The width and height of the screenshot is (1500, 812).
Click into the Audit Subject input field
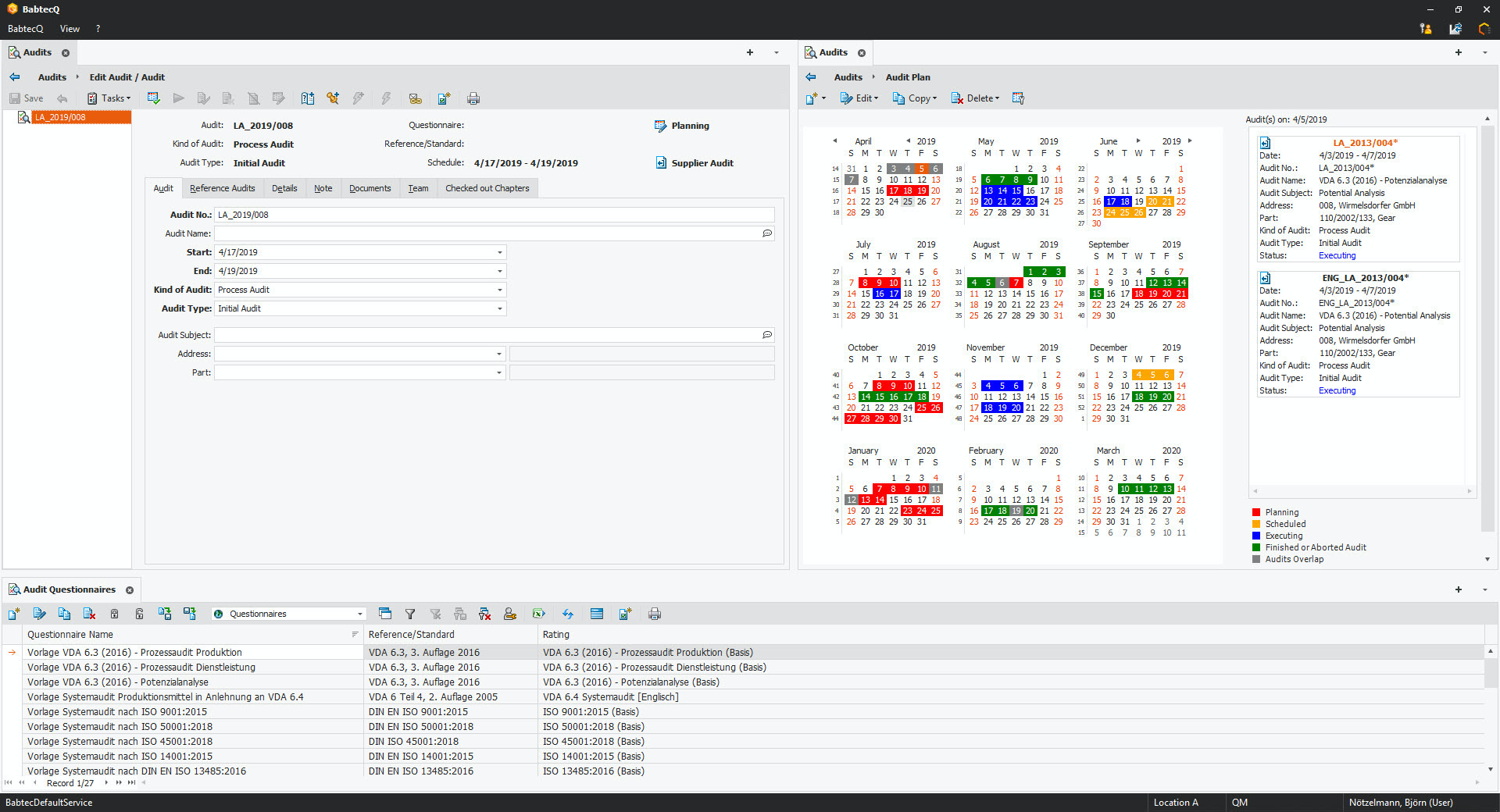488,335
